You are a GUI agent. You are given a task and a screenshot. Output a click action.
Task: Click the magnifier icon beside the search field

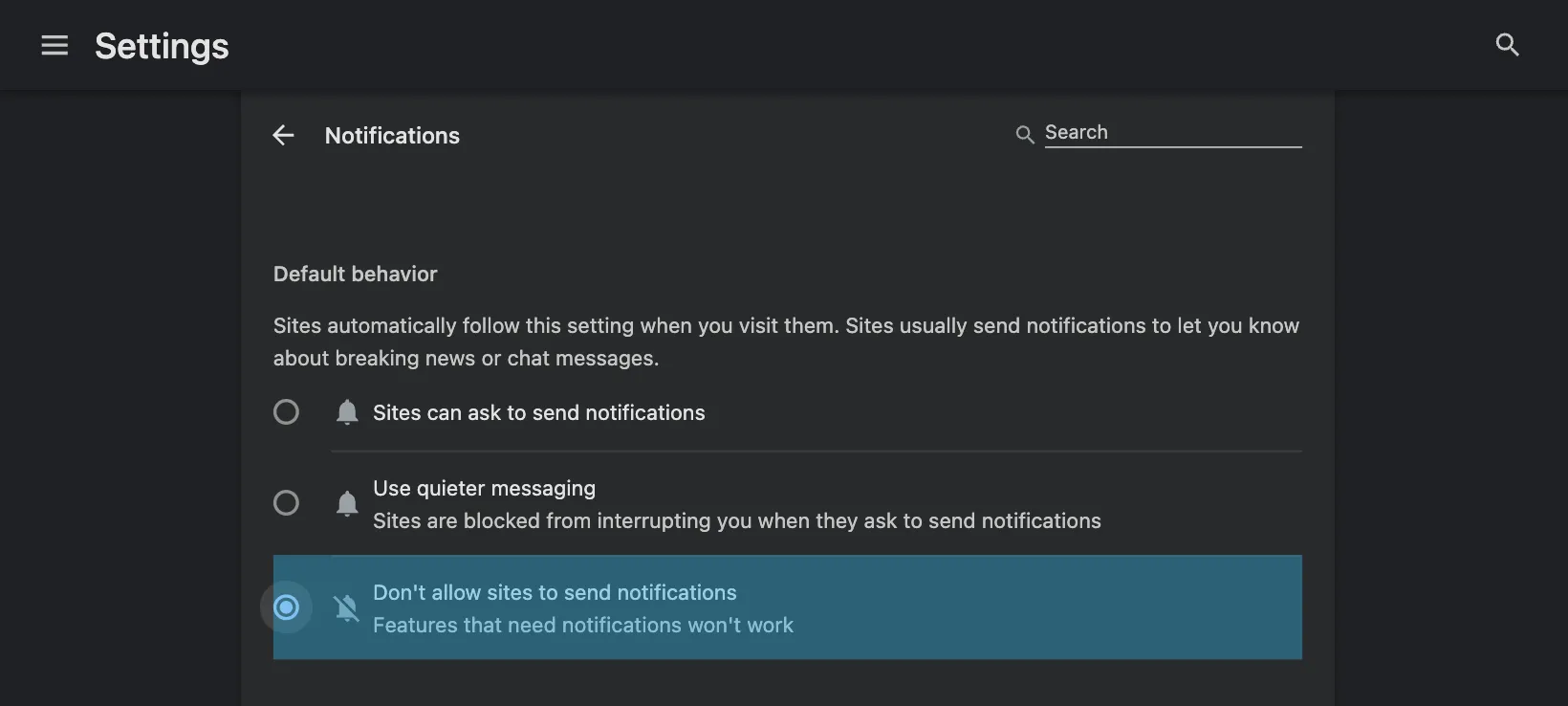pos(1024,135)
